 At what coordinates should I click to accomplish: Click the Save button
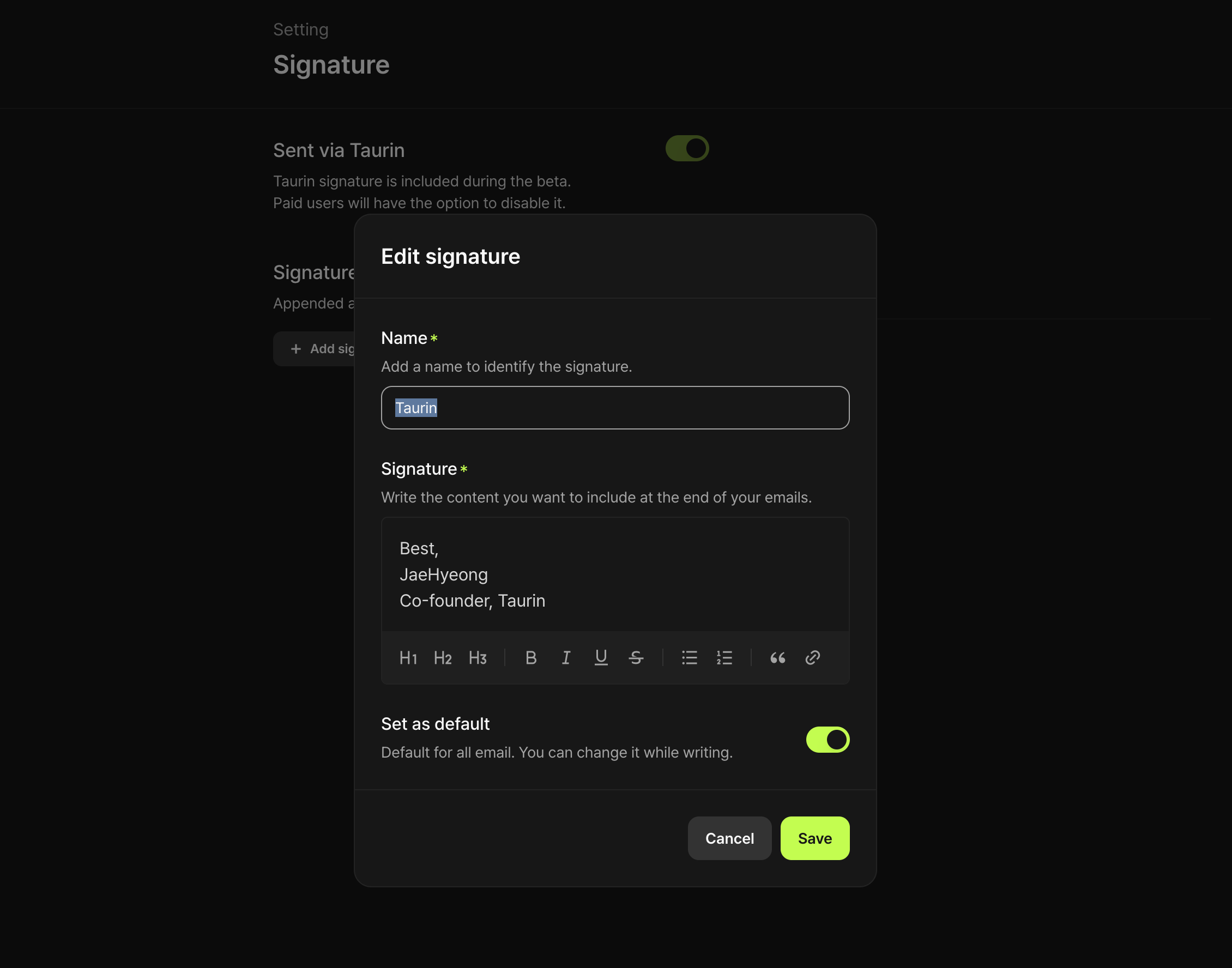[x=814, y=838]
